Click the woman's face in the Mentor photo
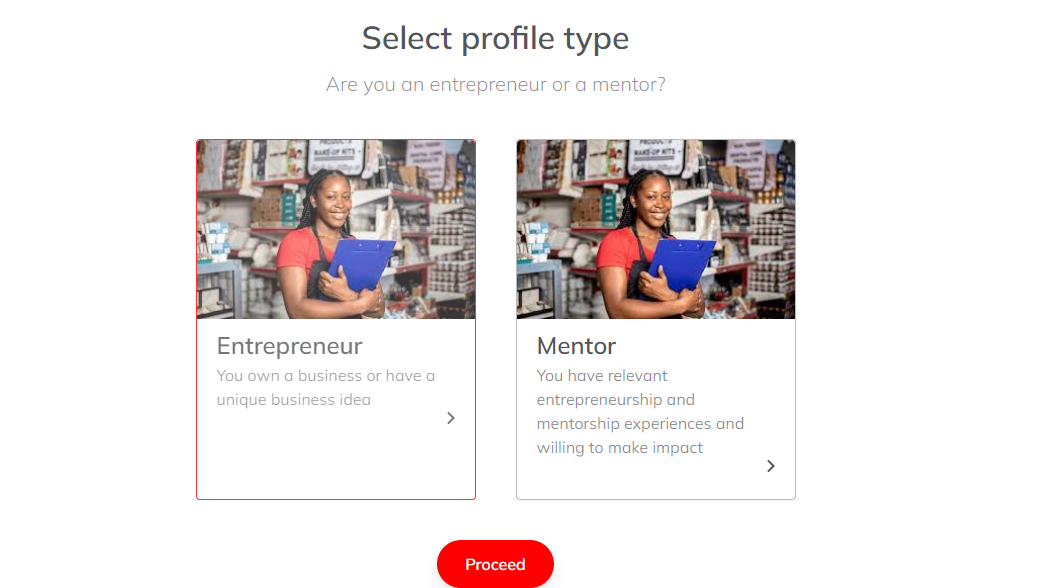The width and height of the screenshot is (1044, 588). coord(654,196)
